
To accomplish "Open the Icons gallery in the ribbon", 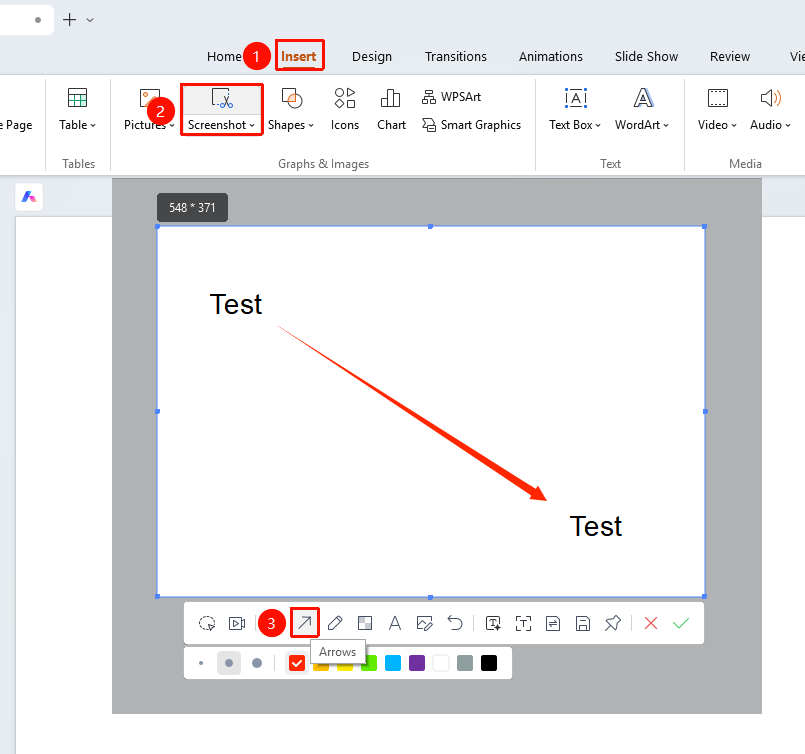I will coord(344,109).
